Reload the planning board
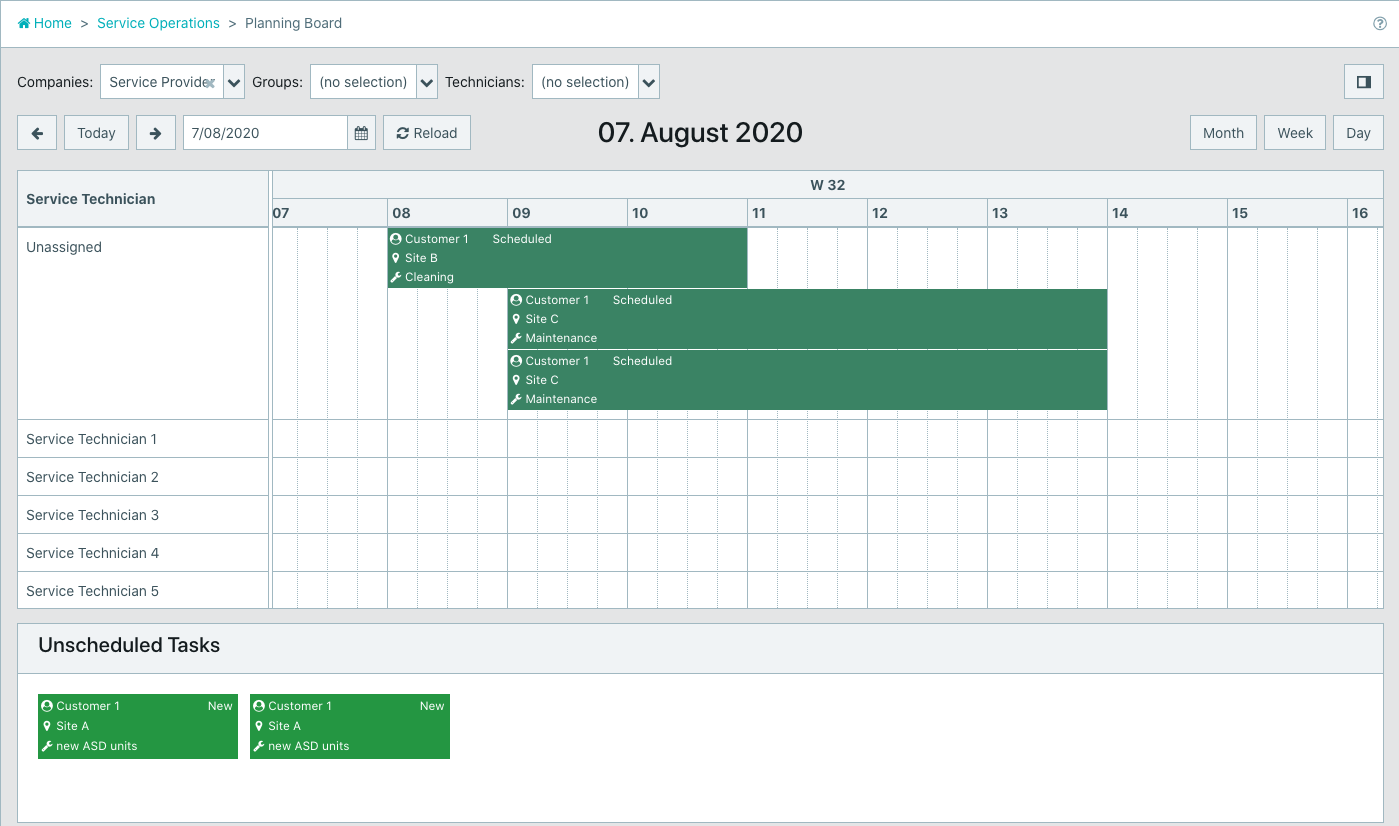1399x826 pixels. click(427, 133)
